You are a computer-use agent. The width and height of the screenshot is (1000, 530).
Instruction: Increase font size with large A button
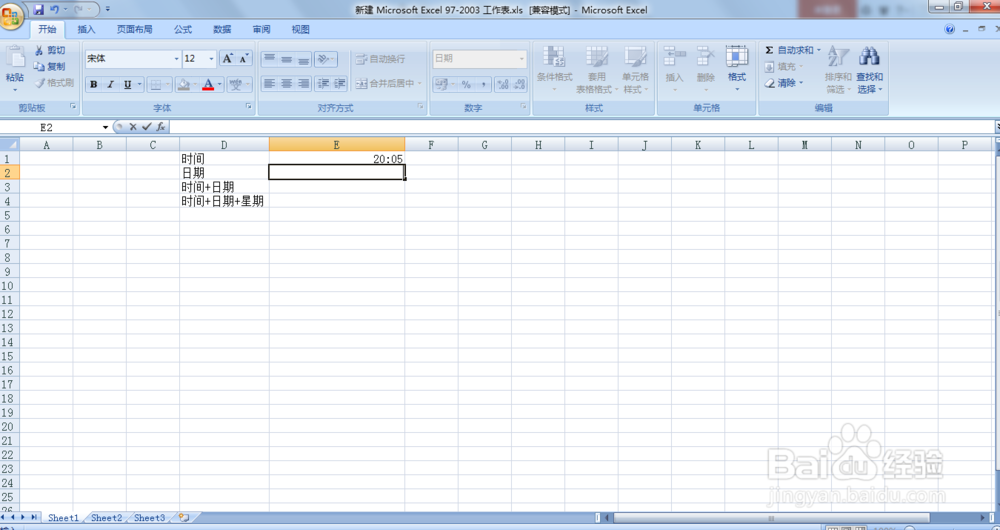point(228,59)
